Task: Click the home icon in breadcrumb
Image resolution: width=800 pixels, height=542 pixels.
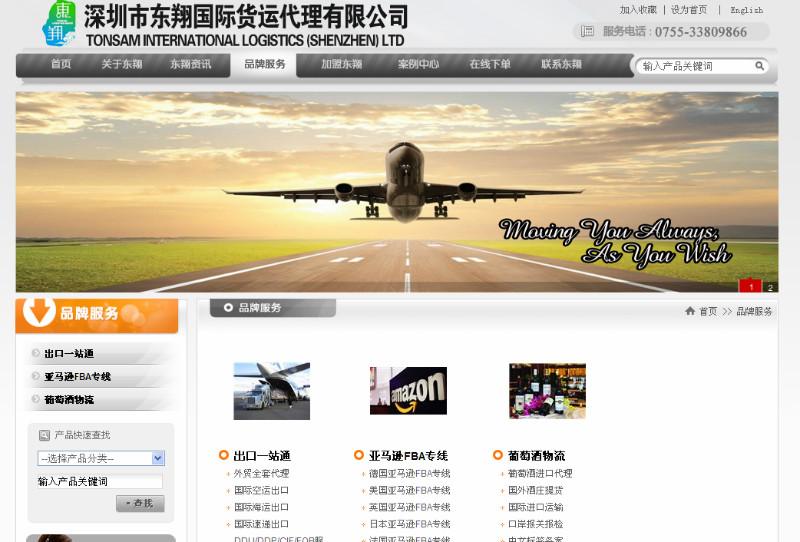Action: [690, 311]
